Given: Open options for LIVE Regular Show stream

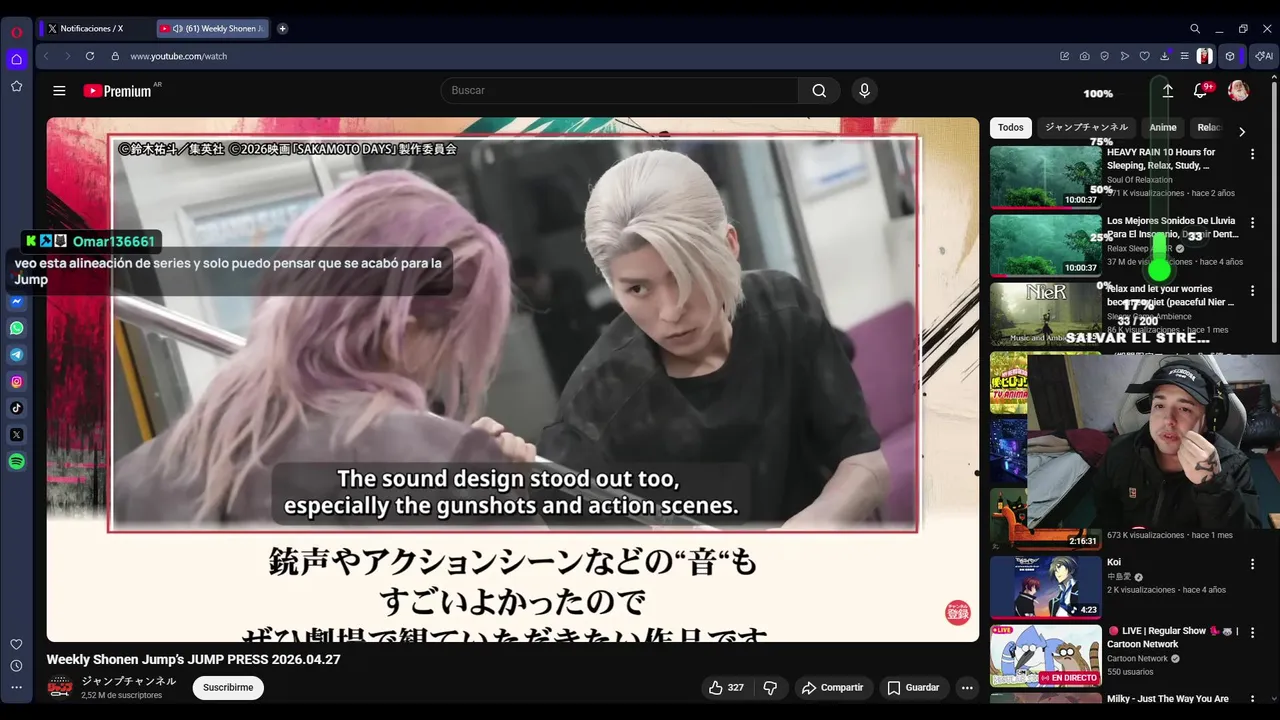Looking at the screenshot, I should (1252, 633).
